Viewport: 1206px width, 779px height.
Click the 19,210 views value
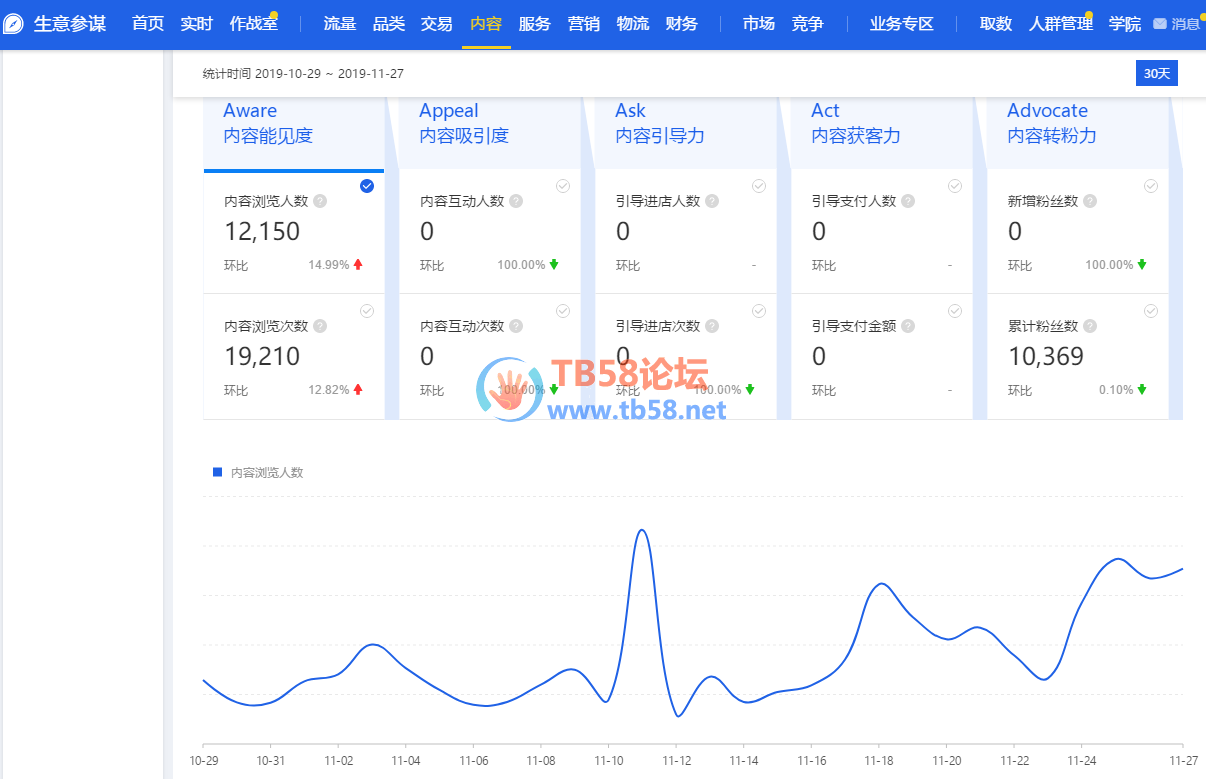(262, 356)
